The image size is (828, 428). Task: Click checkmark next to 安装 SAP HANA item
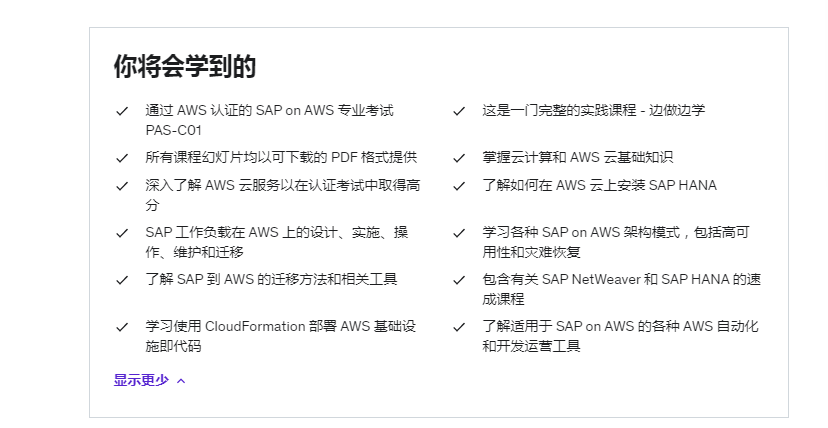[x=459, y=186]
